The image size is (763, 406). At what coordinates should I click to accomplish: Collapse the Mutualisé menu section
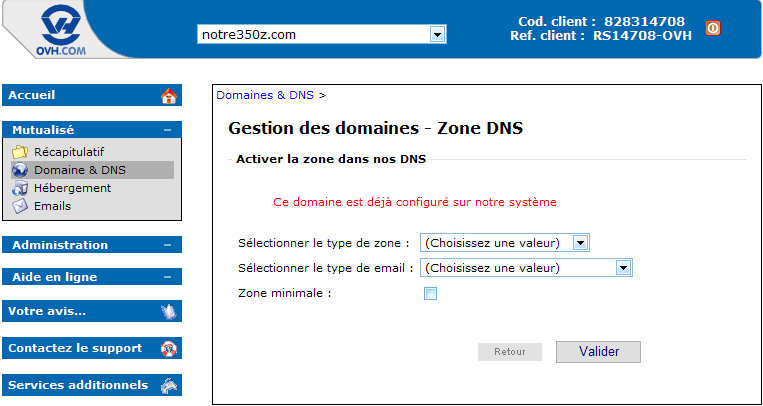168,130
